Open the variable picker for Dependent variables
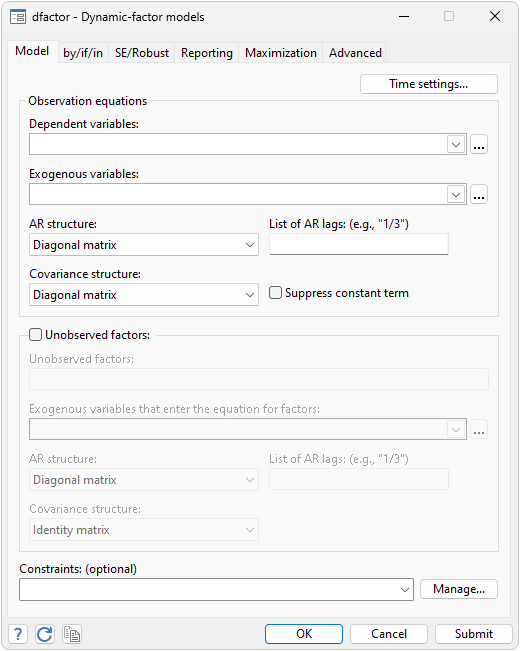Screen dimensions: 520x651 pos(479,144)
